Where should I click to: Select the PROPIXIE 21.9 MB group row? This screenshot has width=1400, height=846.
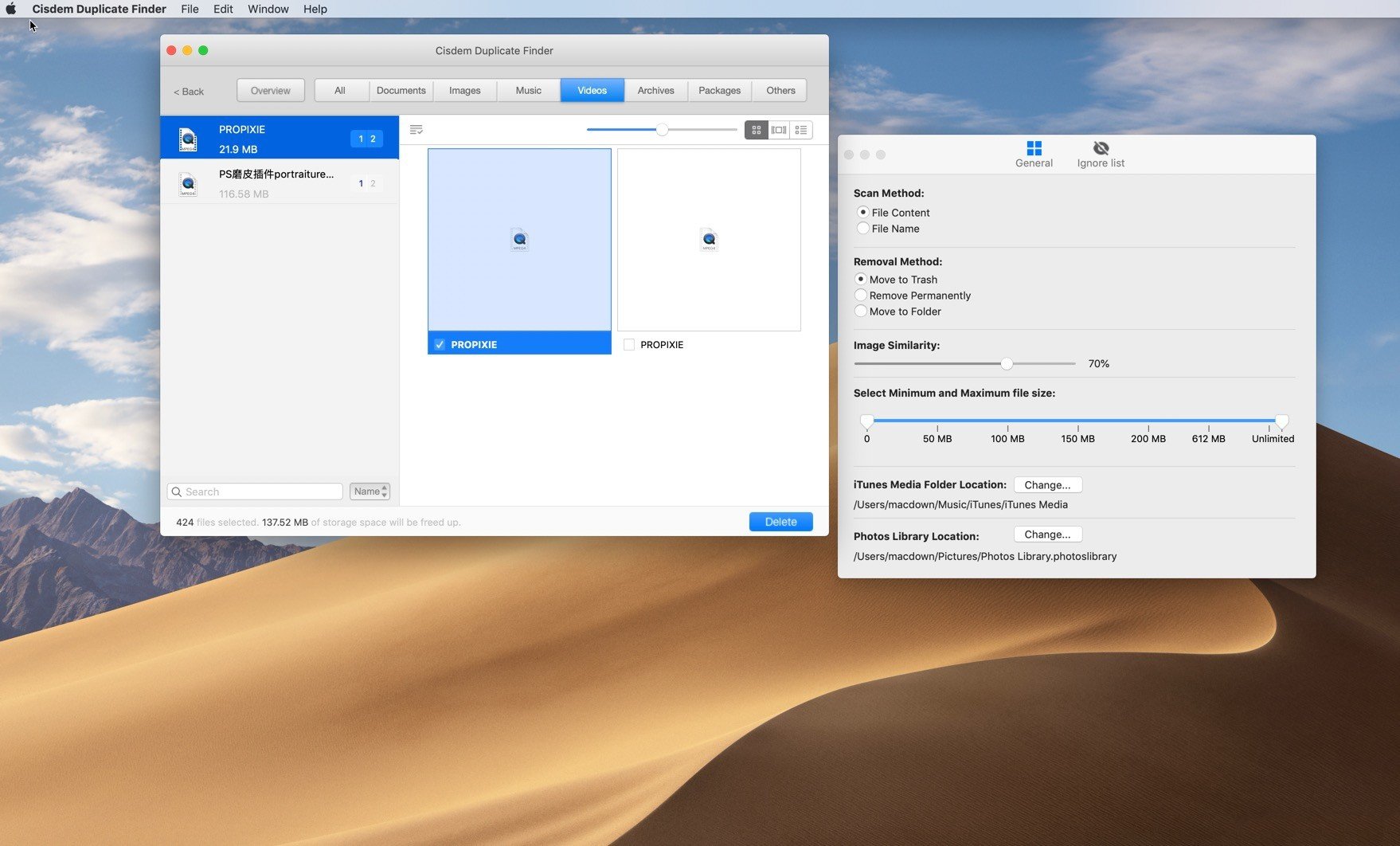pos(280,138)
